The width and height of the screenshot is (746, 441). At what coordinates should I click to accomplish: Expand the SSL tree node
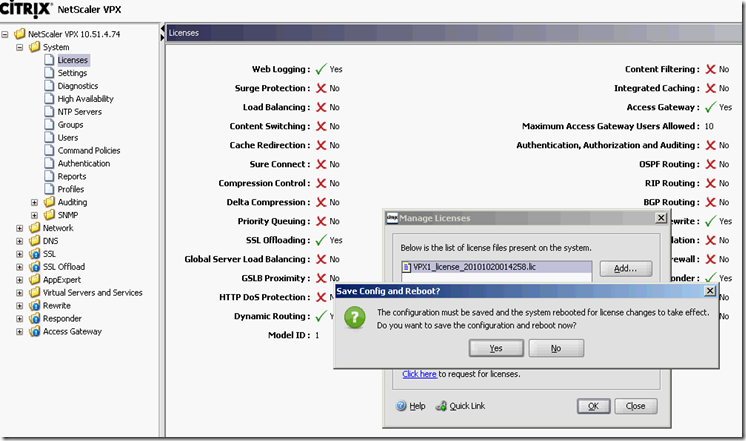[x=20, y=254]
